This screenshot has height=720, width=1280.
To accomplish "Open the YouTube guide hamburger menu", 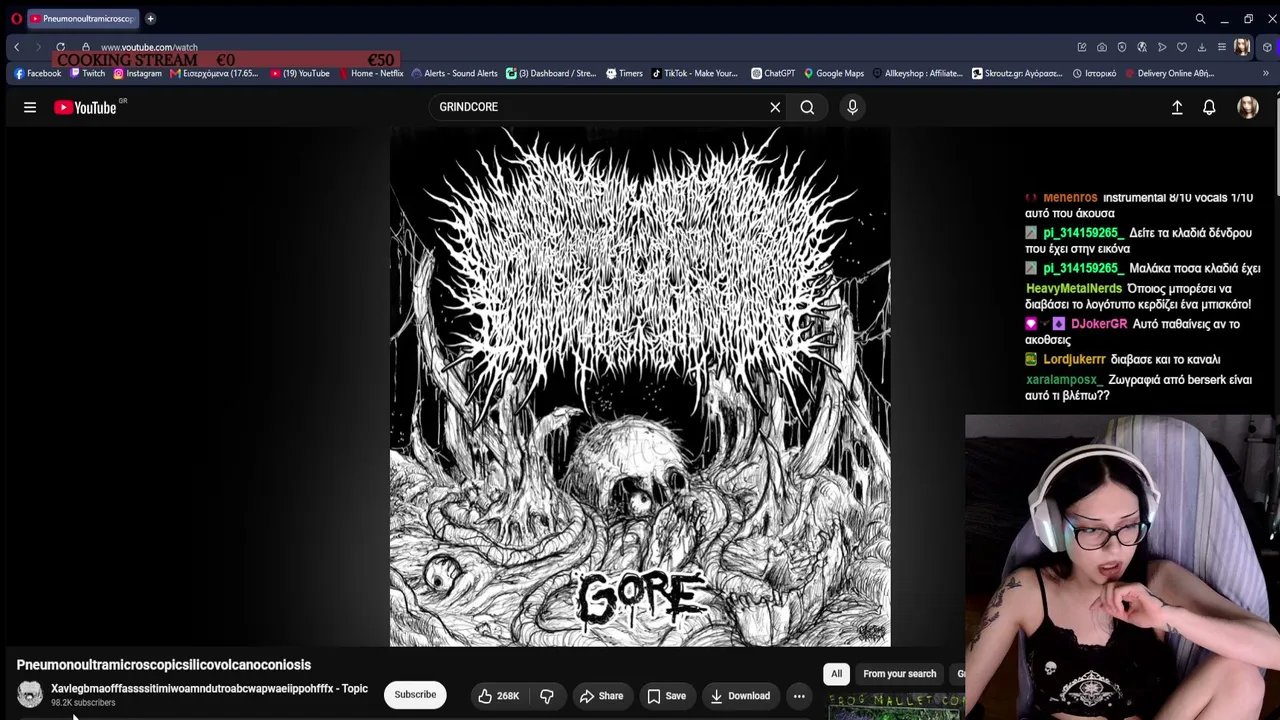I will point(30,107).
